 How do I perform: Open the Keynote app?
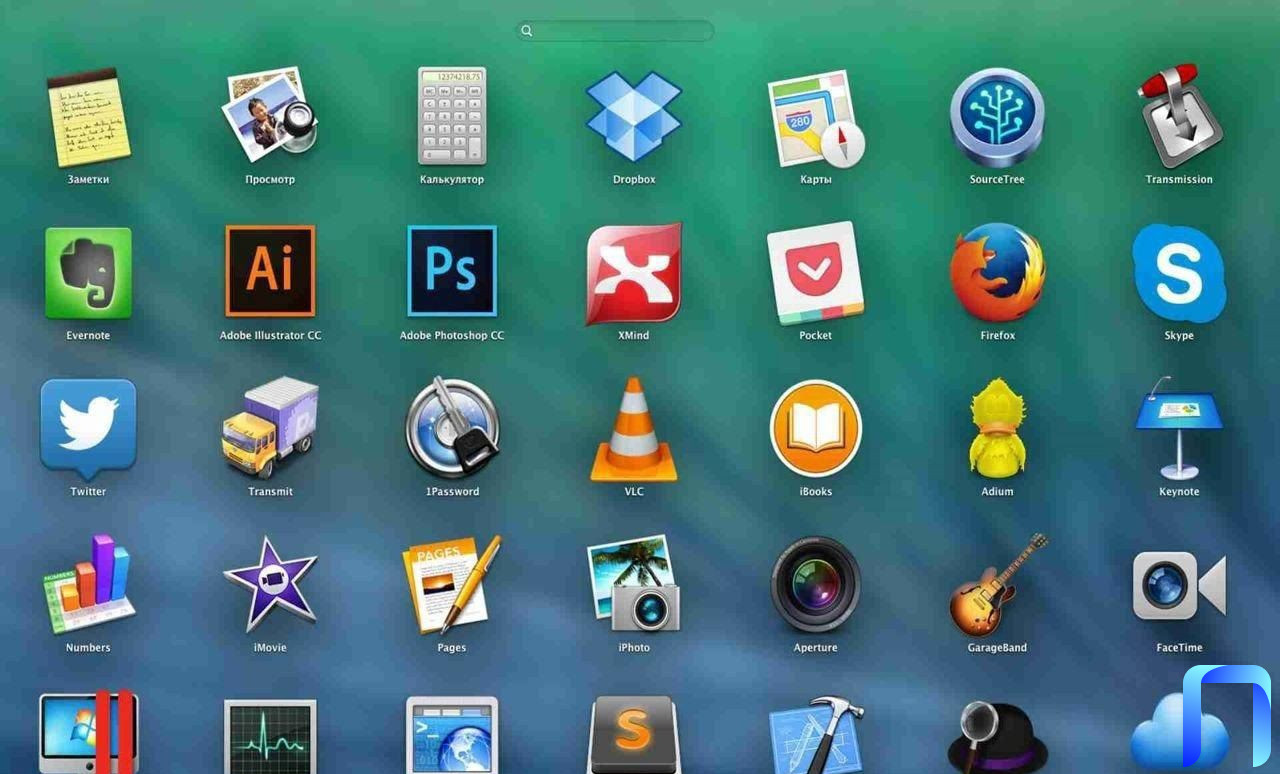(x=1179, y=428)
